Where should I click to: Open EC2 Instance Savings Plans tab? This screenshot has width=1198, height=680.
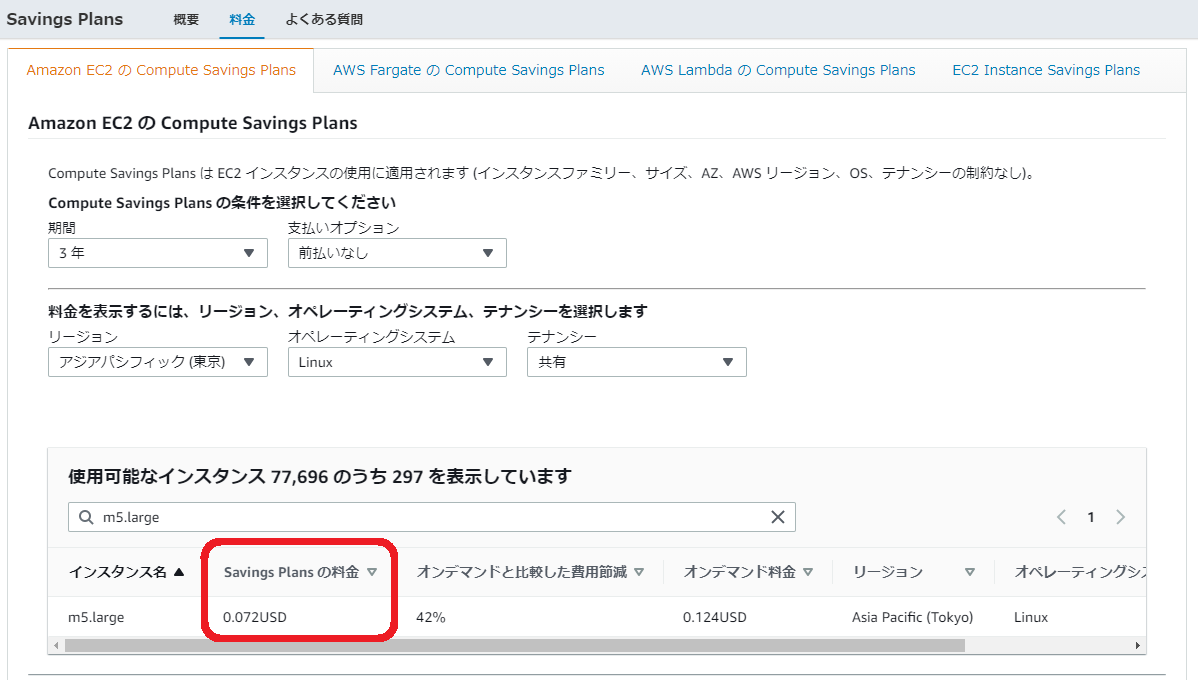tap(1046, 70)
